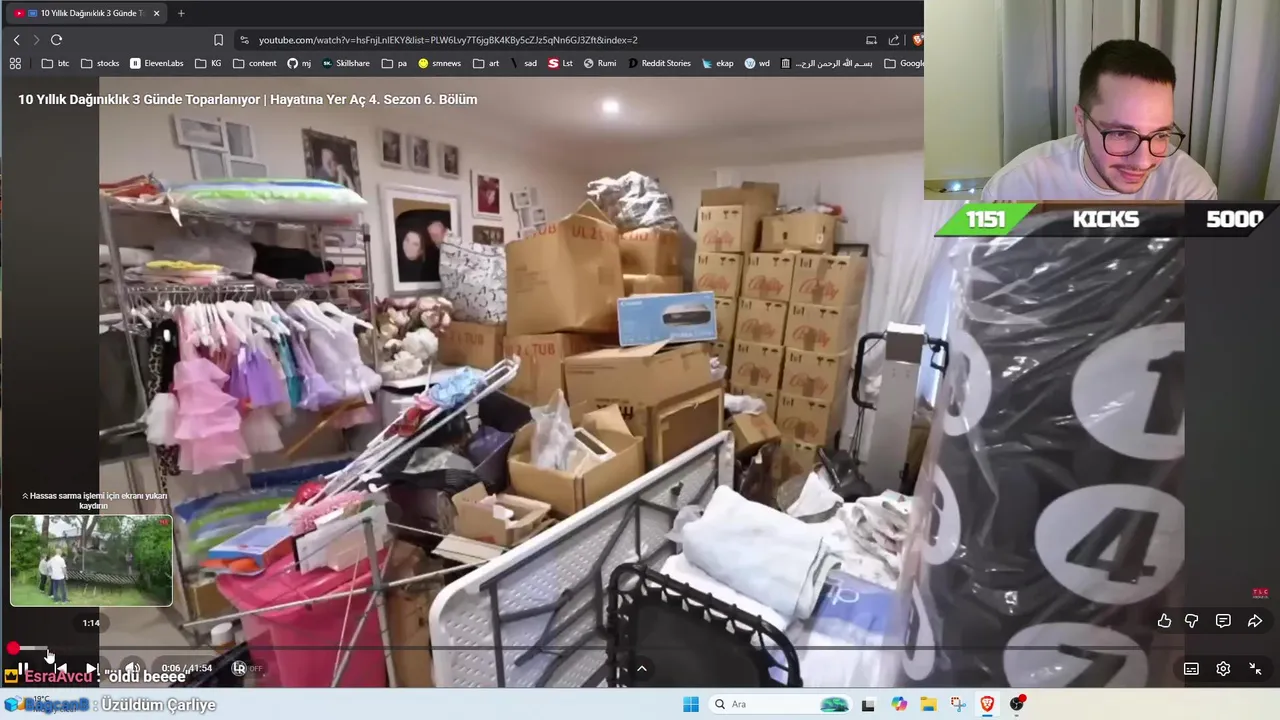Viewport: 1280px width, 720px height.
Task: Open the player settings gear
Action: tap(1223, 669)
